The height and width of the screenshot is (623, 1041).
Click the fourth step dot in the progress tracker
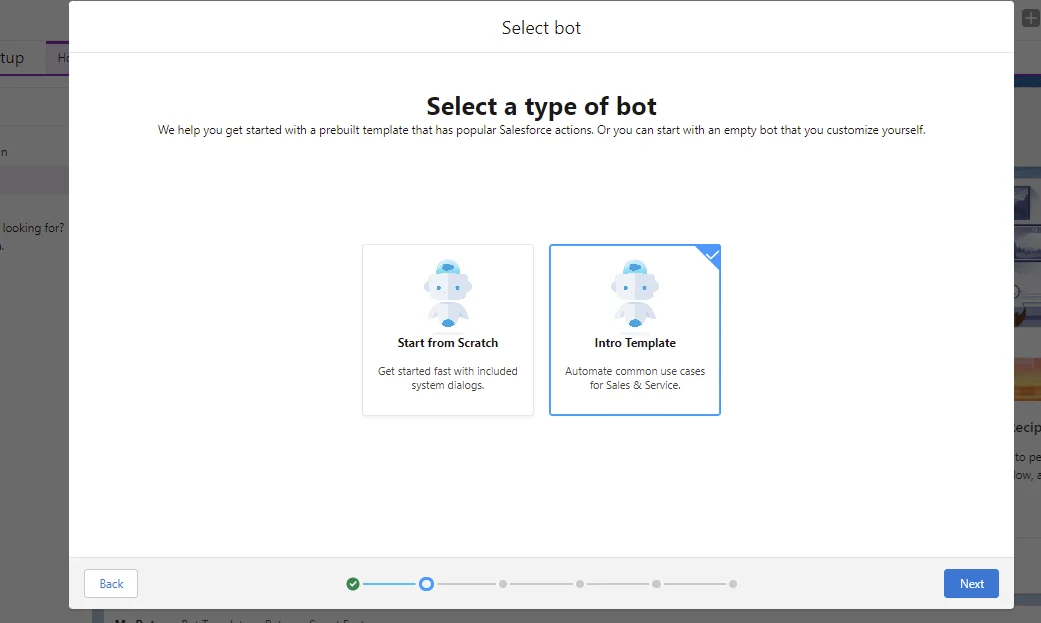coord(579,583)
